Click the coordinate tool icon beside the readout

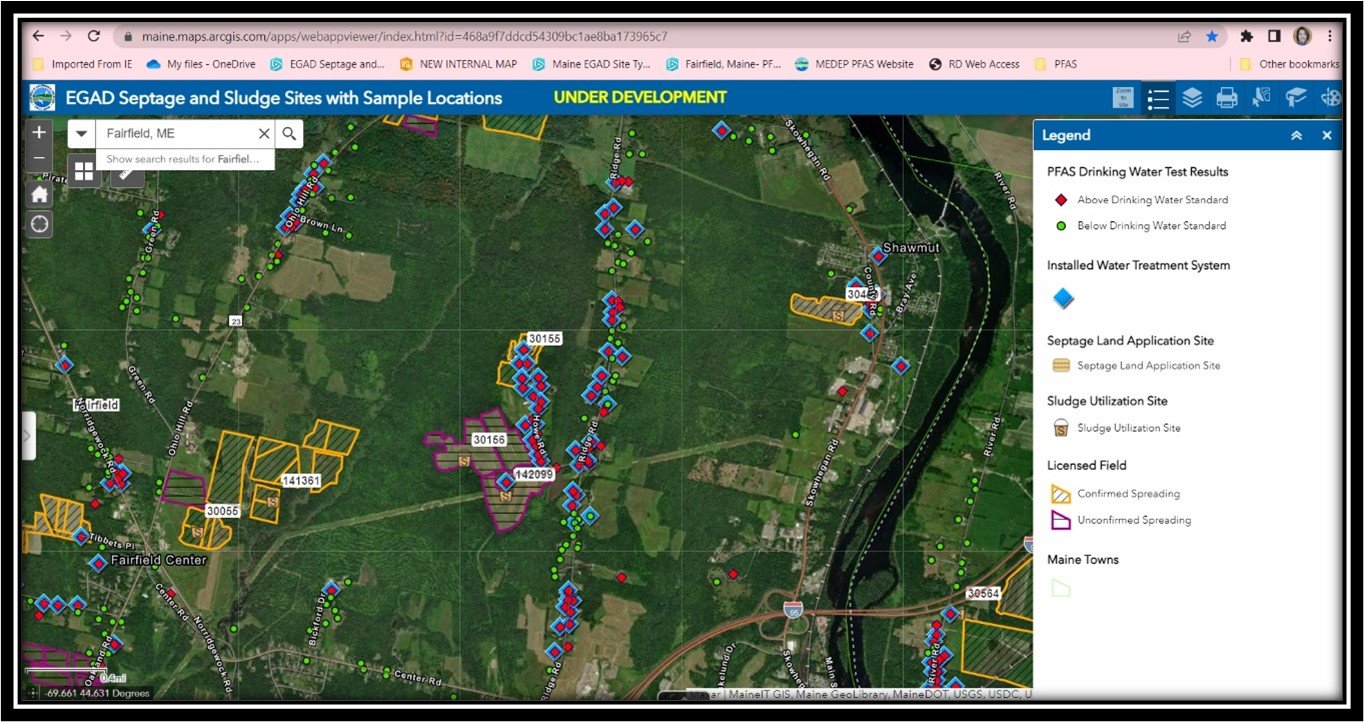[x=33, y=693]
